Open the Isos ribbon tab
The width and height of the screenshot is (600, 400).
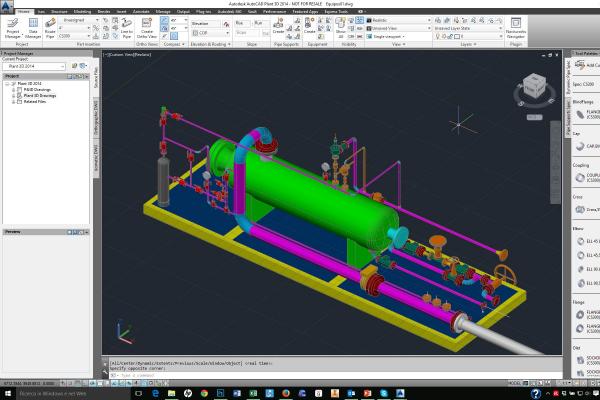[x=41, y=11]
